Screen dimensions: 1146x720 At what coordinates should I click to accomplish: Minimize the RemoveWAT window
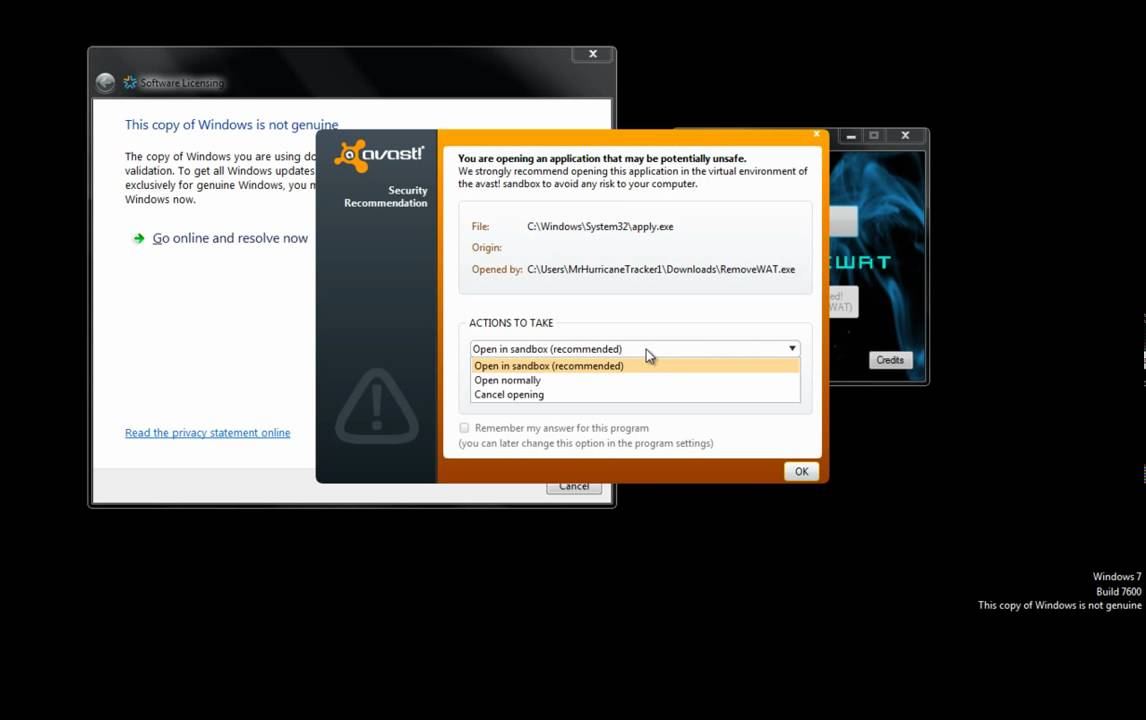coord(851,135)
